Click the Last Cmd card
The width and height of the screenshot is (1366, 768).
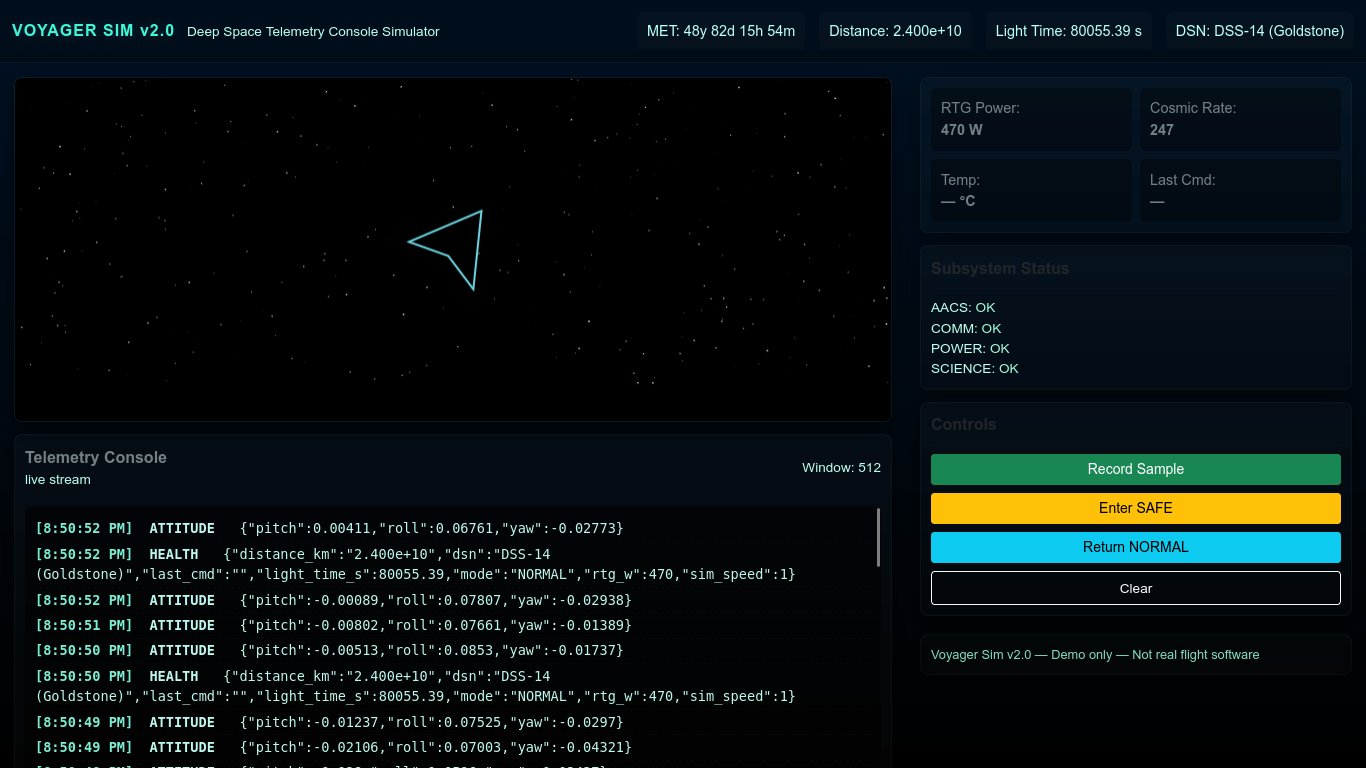coord(1240,191)
